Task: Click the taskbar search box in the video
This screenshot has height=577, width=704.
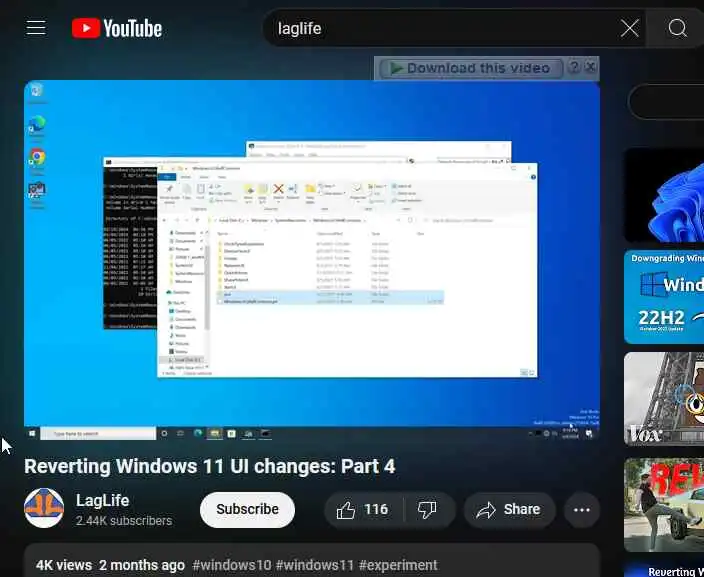Action: 98,434
